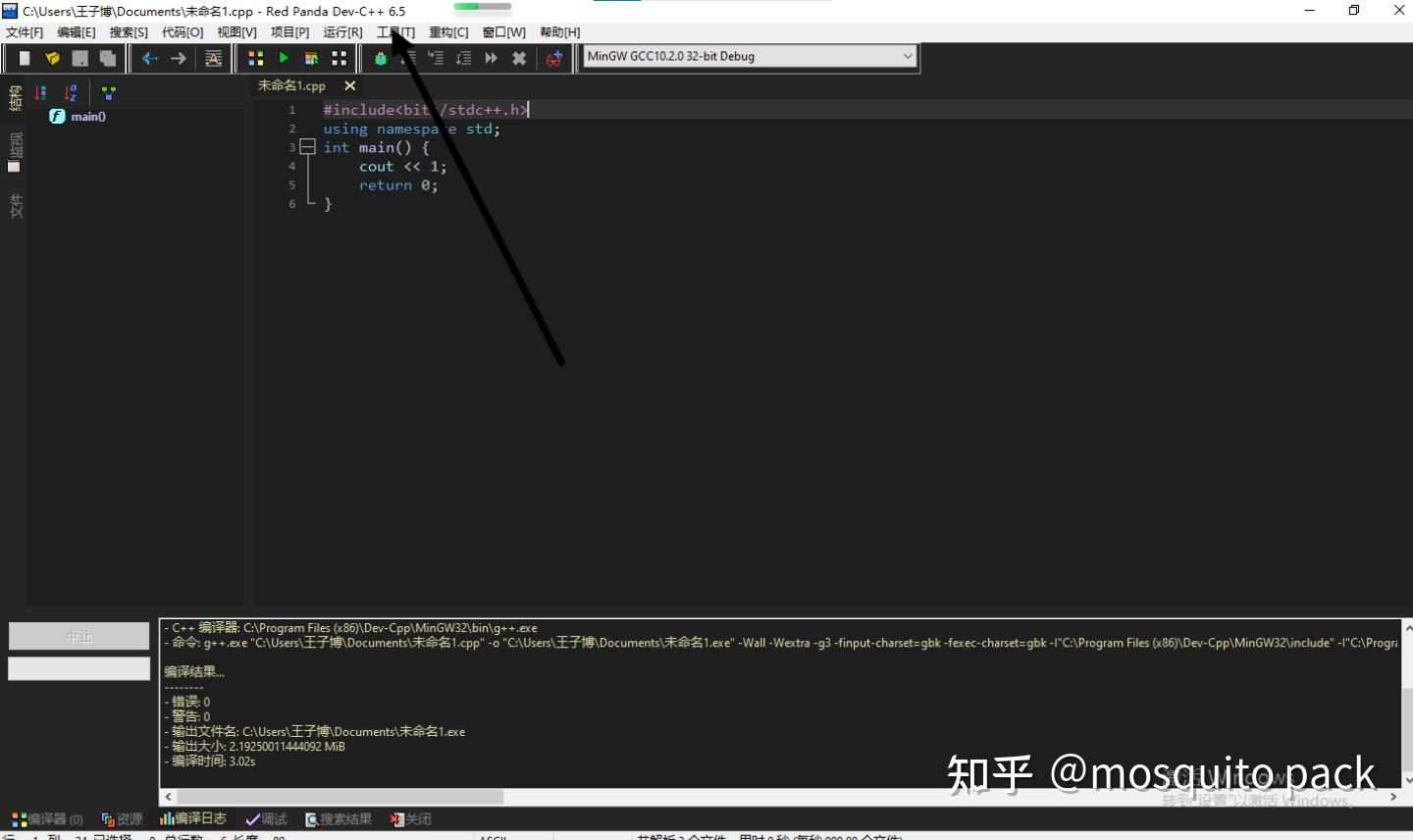Collapse the main() function fold in the editor
The width and height of the screenshot is (1413, 840).
tap(308, 147)
